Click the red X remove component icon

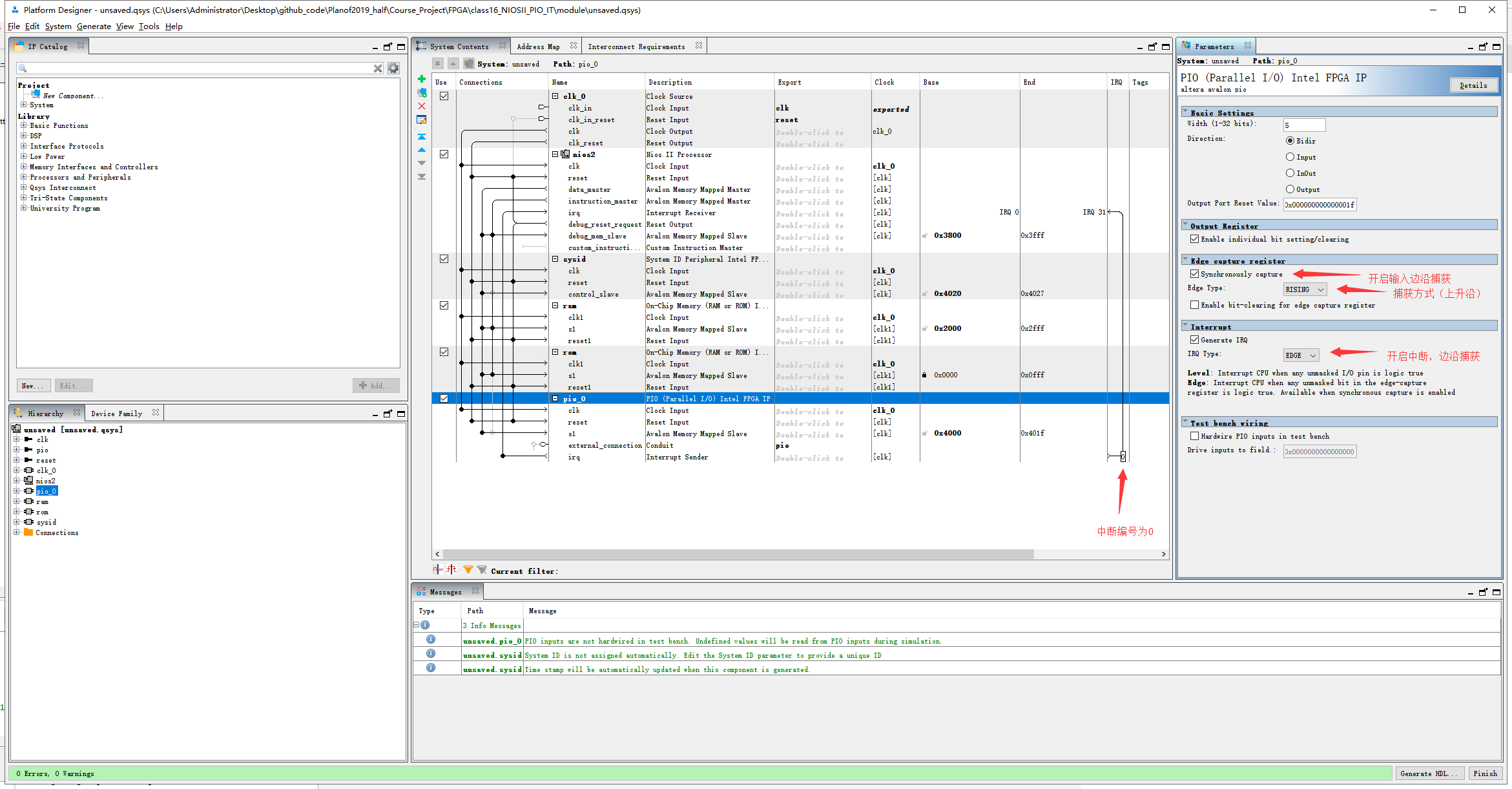pos(422,106)
